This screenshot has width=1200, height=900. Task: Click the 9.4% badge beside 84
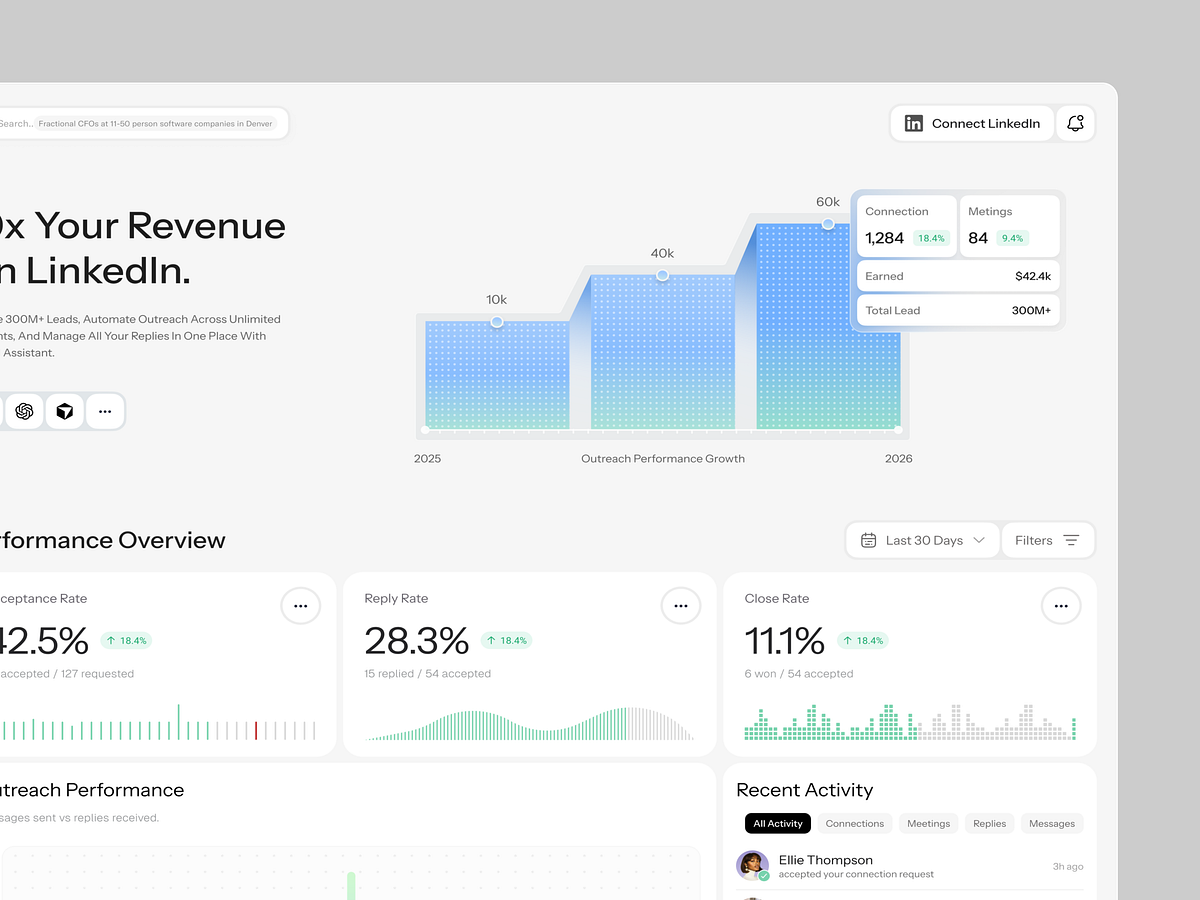[1012, 238]
